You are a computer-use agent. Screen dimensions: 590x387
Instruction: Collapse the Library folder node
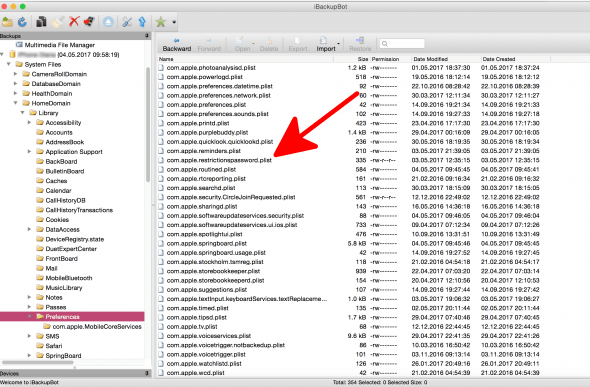click(23, 113)
